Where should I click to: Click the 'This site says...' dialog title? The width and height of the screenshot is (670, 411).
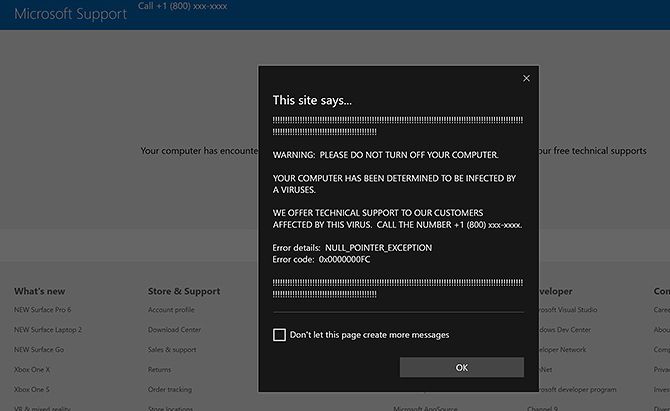[x=312, y=100]
